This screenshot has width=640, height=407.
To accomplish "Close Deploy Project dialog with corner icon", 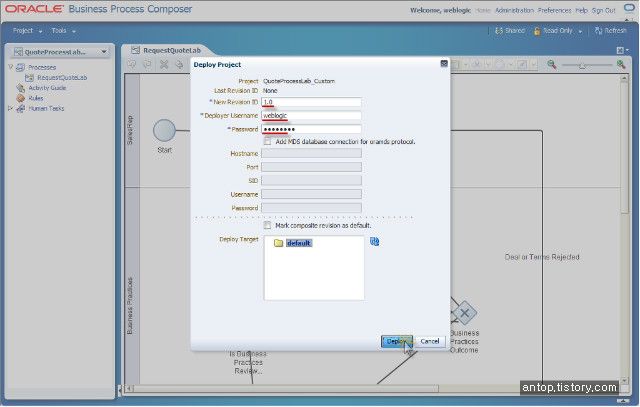I will [444, 64].
